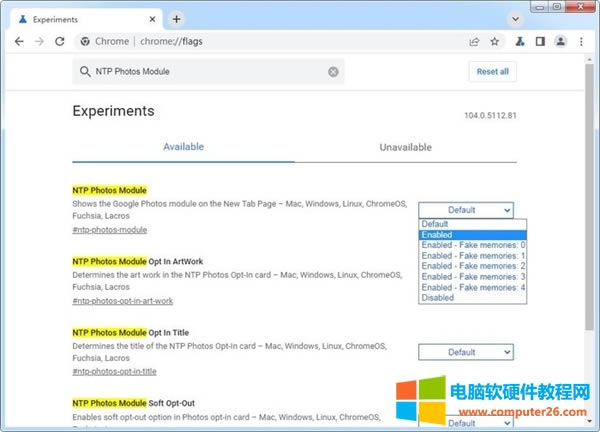Bookmark this page with star icon
The image size is (600, 432).
coord(494,41)
